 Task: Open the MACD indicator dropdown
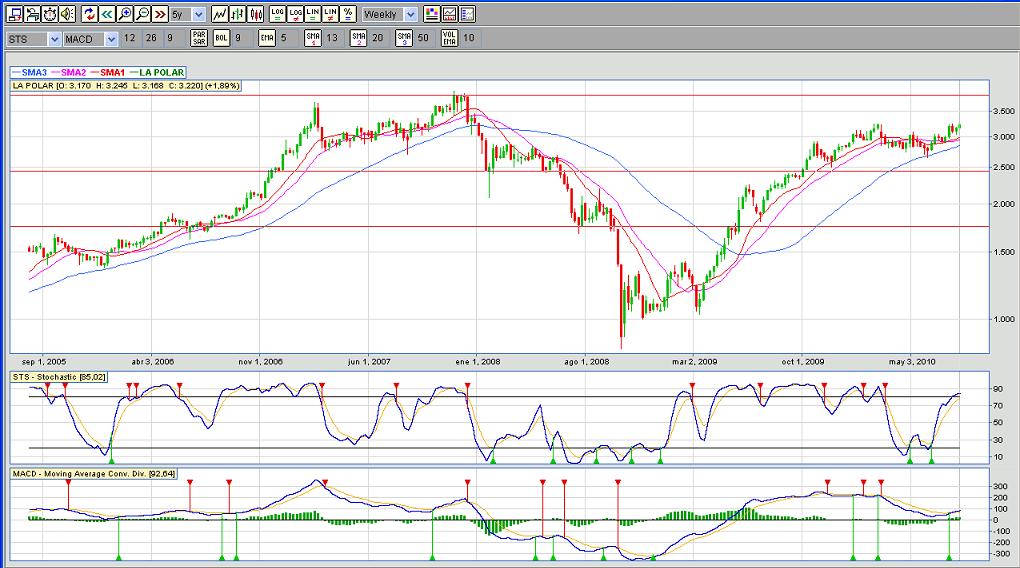tap(112, 38)
